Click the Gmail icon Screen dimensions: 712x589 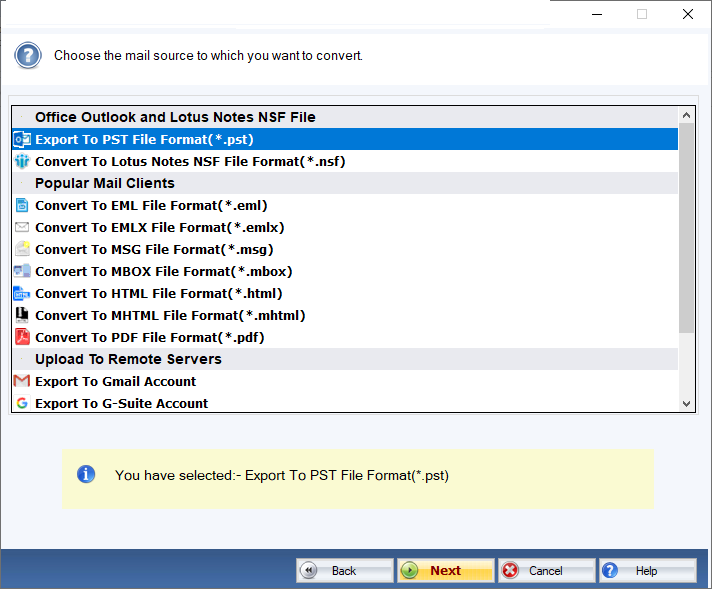point(22,381)
